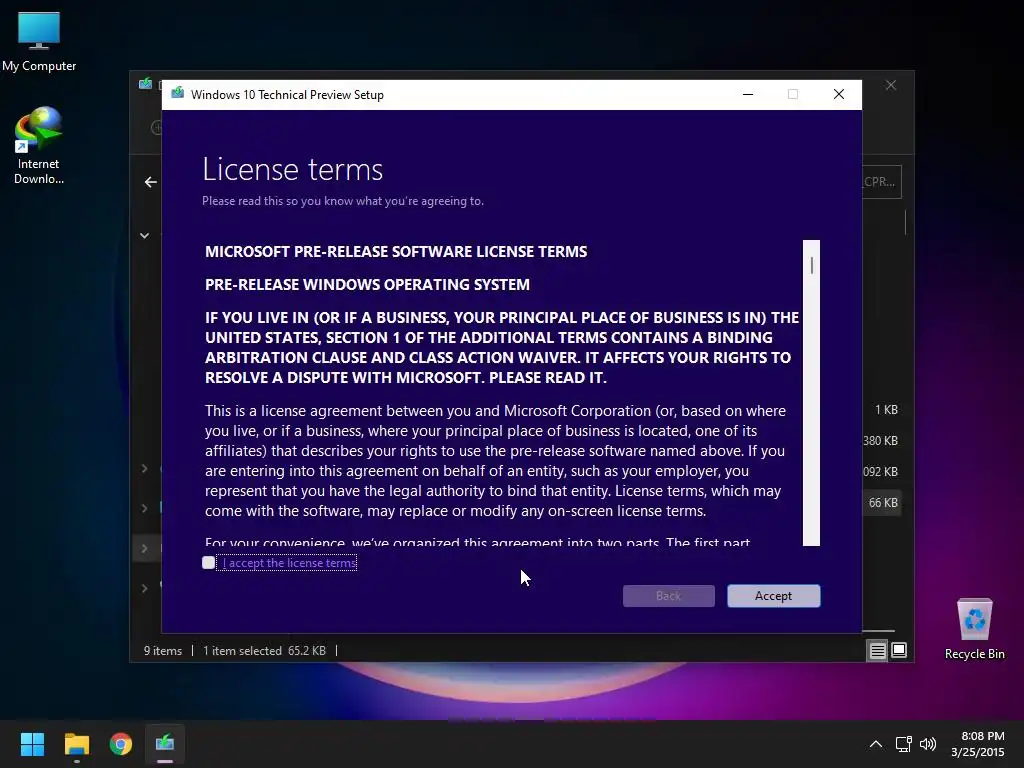Collapse the expanded chevron in Explorer sidebar
The height and width of the screenshot is (768, 1024).
pos(144,236)
